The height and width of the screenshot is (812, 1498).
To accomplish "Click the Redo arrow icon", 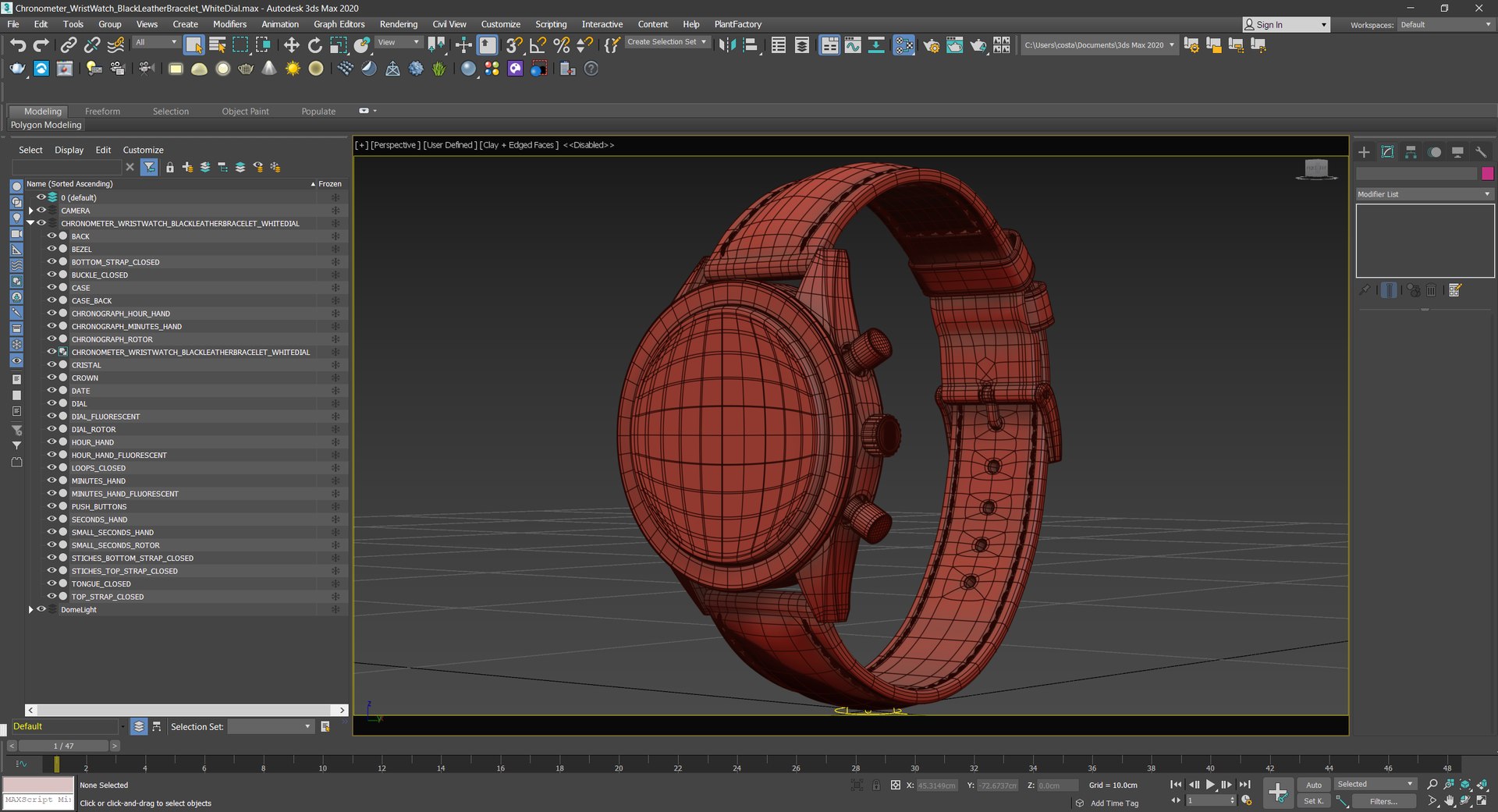I will (x=41, y=45).
